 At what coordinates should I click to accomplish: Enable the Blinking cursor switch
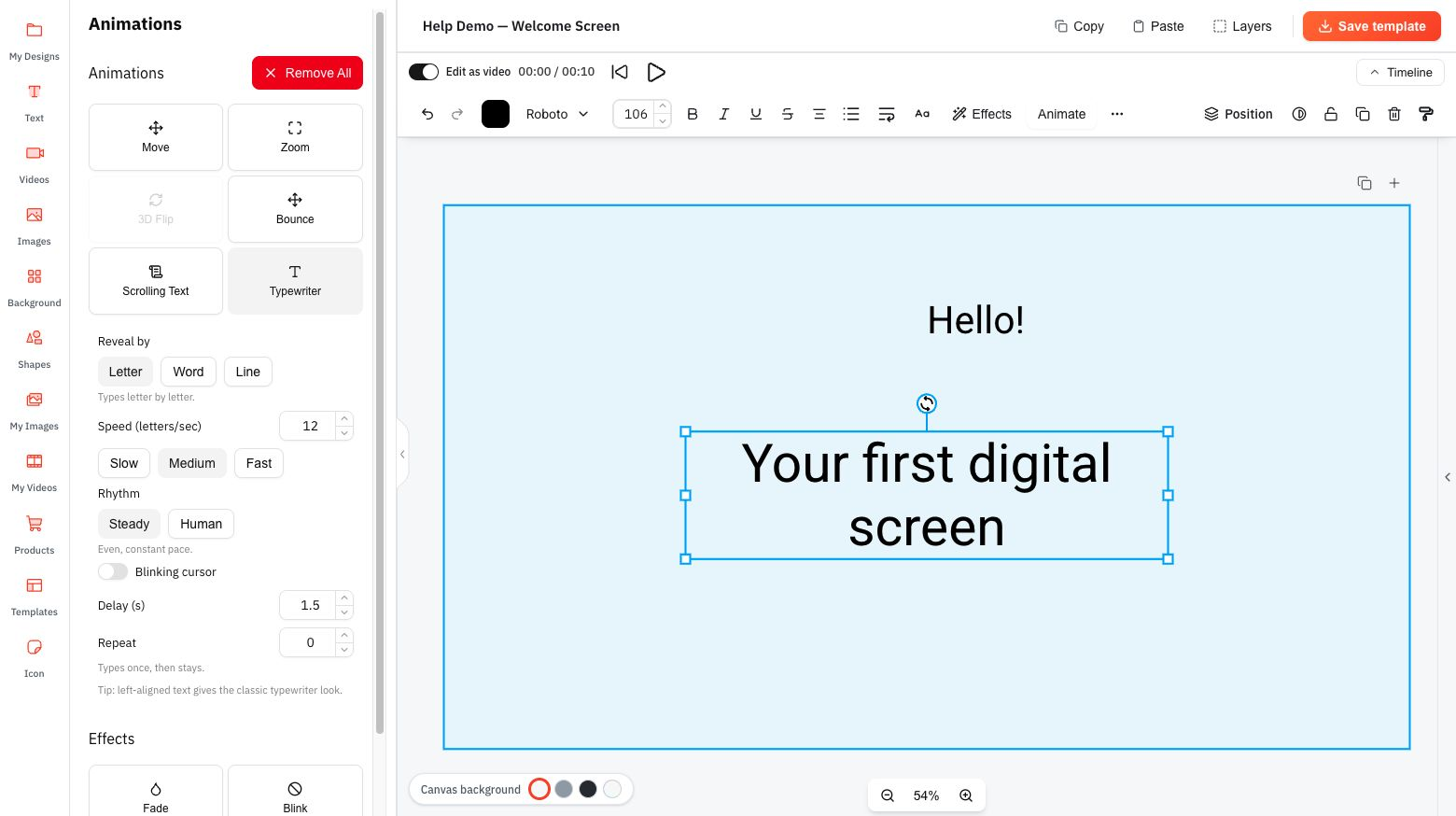[113, 571]
